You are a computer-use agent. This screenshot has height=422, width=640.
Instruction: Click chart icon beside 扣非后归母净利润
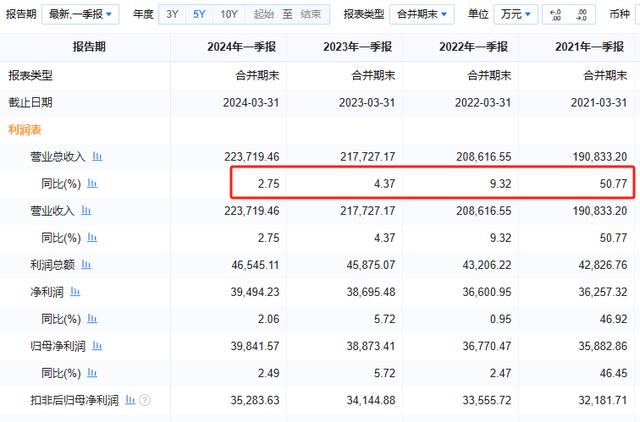click(x=126, y=400)
